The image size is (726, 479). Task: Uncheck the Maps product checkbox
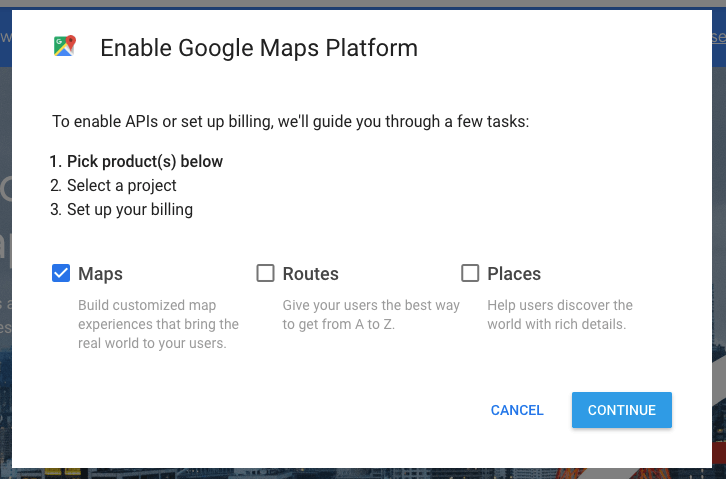[61, 273]
